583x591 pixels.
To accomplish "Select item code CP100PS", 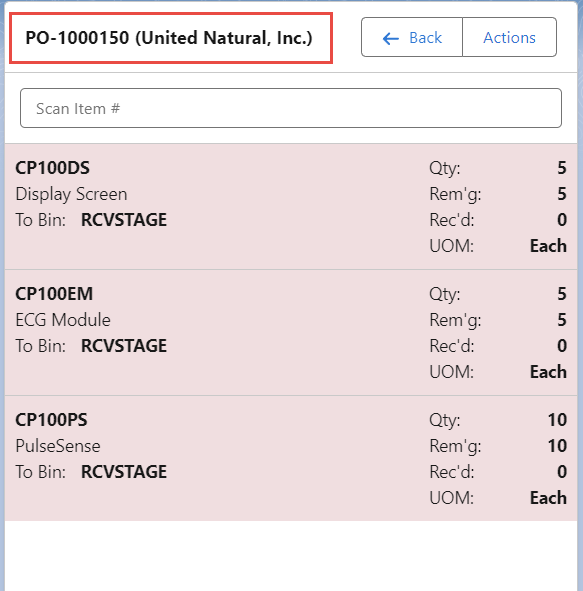I will pos(51,420).
